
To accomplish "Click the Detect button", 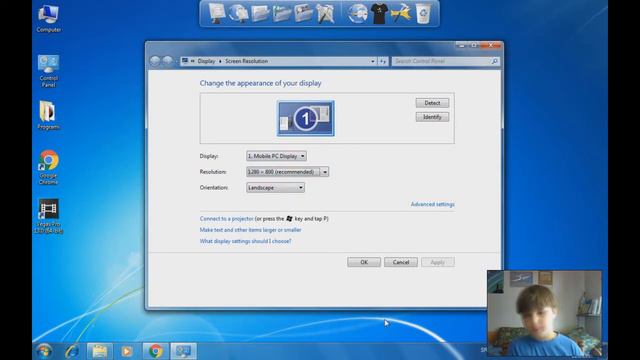I will [432, 103].
